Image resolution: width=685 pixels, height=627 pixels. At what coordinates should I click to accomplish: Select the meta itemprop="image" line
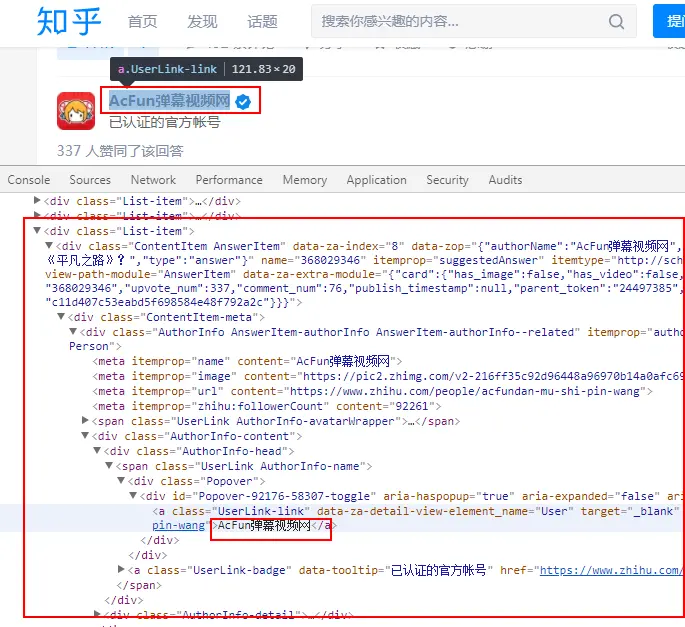388,376
